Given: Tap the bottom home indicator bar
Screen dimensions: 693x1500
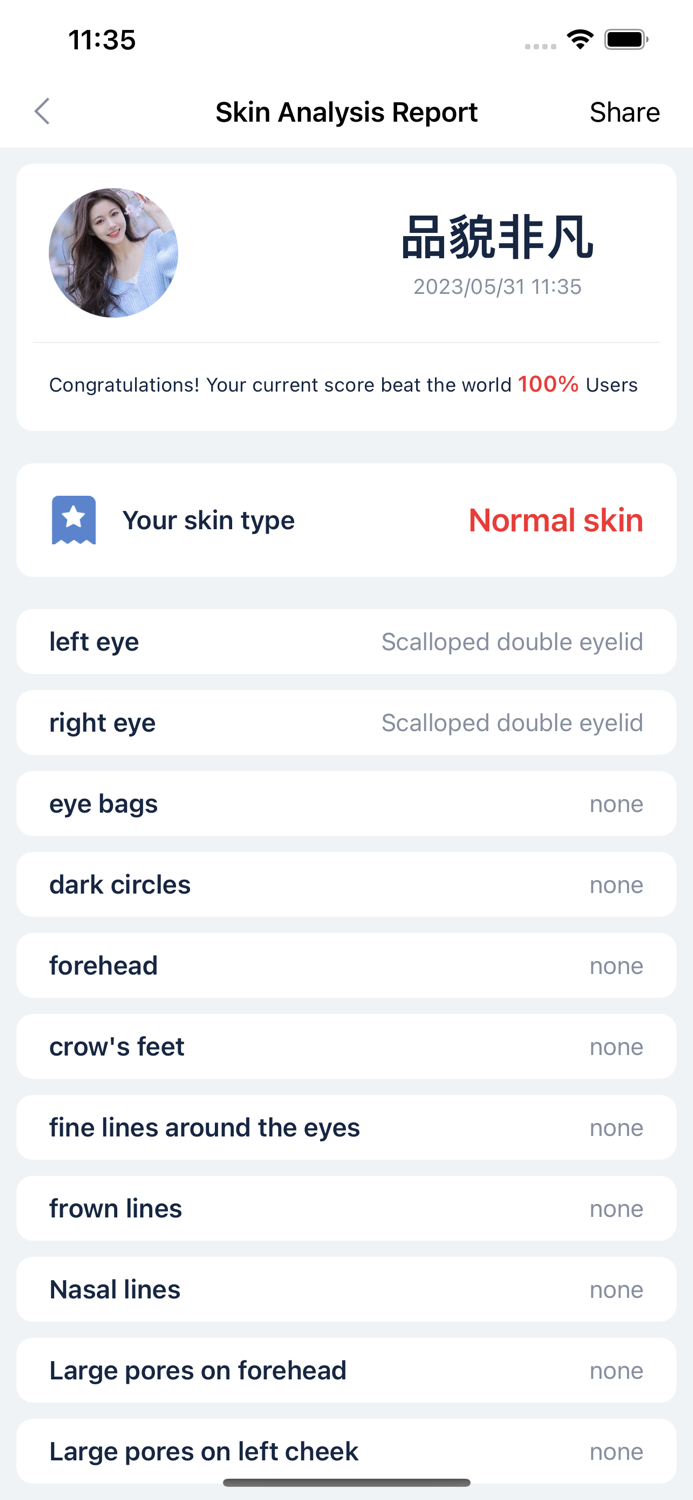Looking at the screenshot, I should 346,1483.
